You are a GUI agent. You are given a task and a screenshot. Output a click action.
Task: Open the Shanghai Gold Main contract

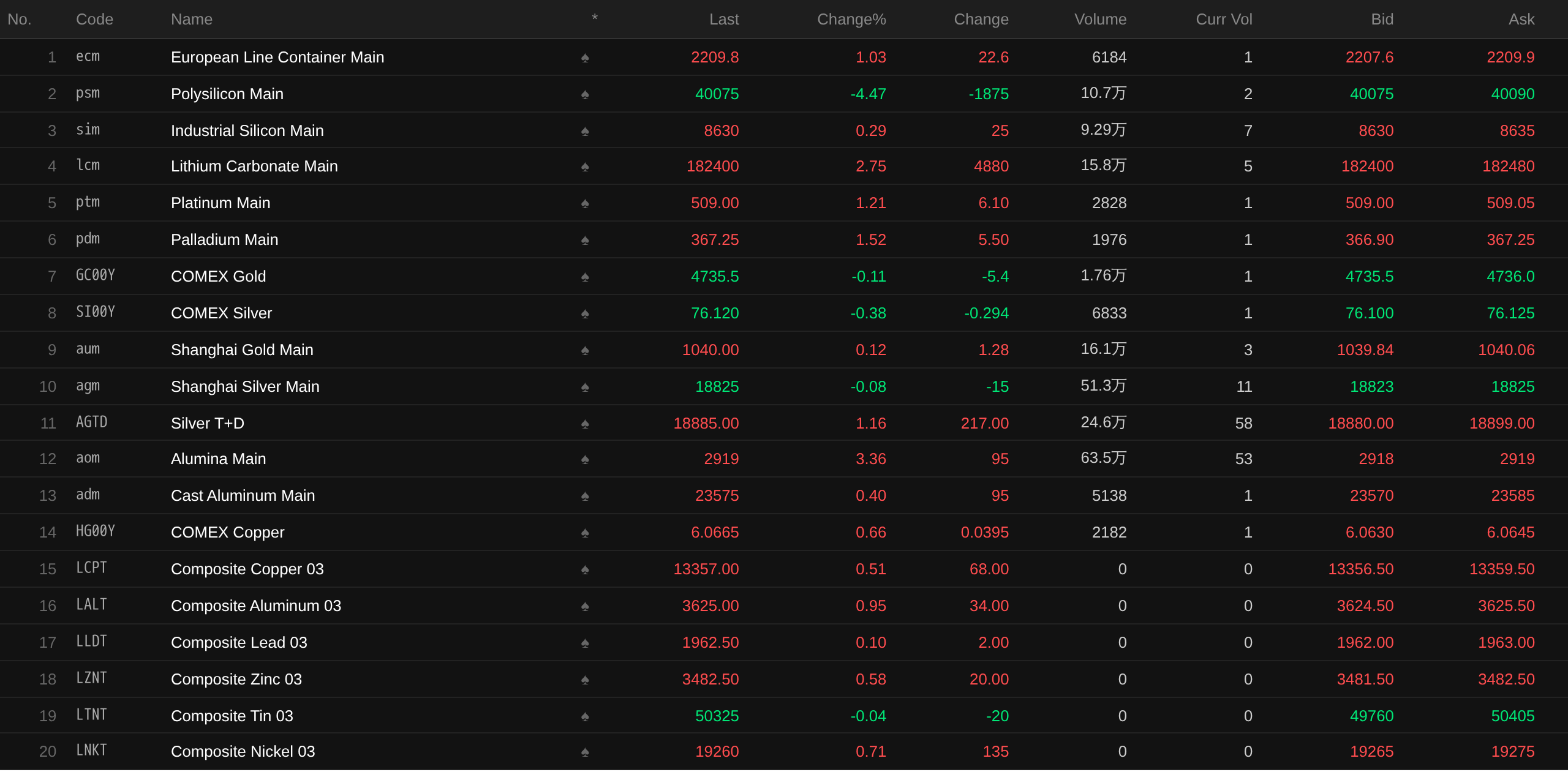point(242,350)
